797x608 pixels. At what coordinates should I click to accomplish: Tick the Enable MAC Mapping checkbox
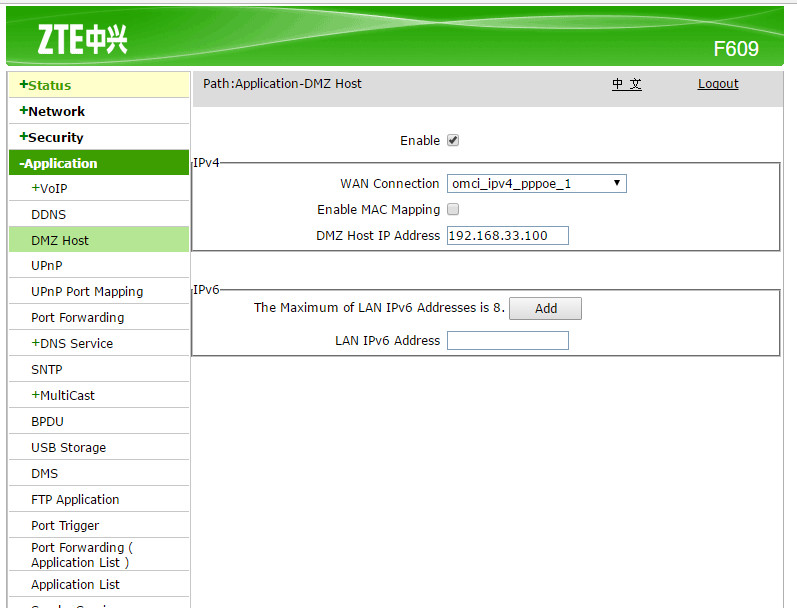(x=453, y=209)
